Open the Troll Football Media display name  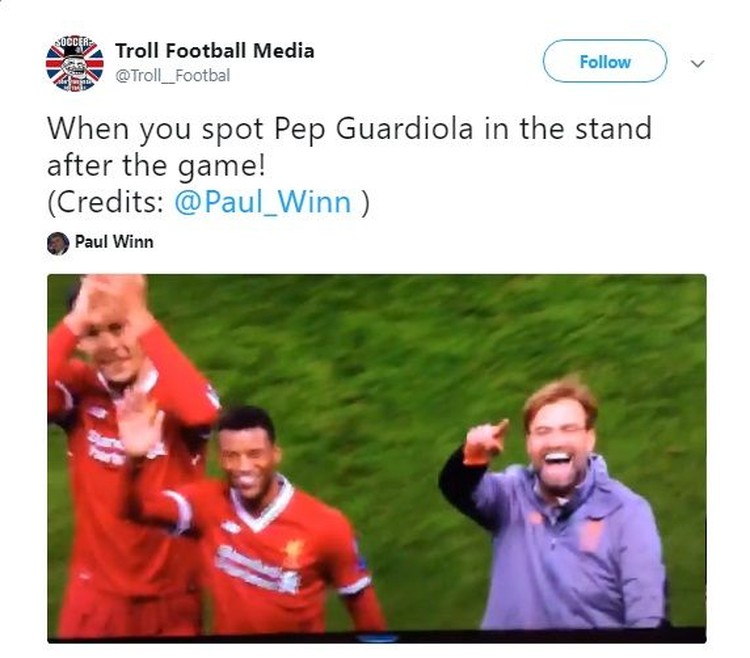[x=215, y=51]
